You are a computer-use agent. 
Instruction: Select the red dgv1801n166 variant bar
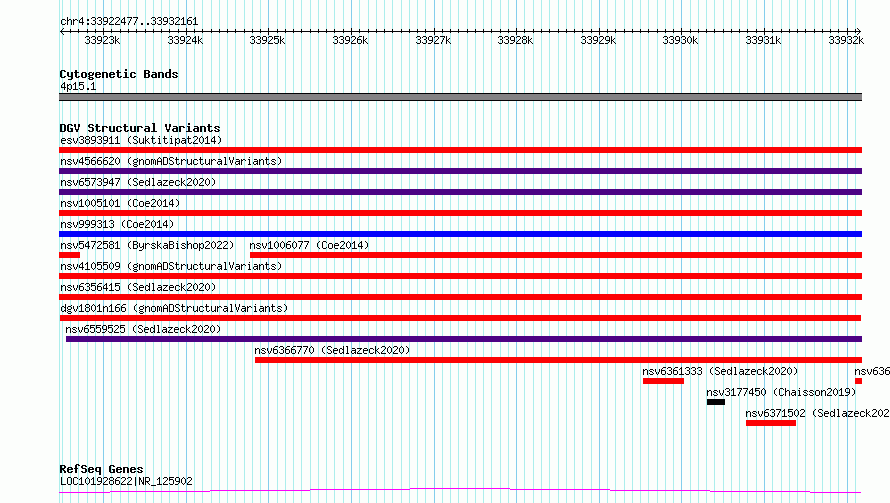(x=460, y=318)
